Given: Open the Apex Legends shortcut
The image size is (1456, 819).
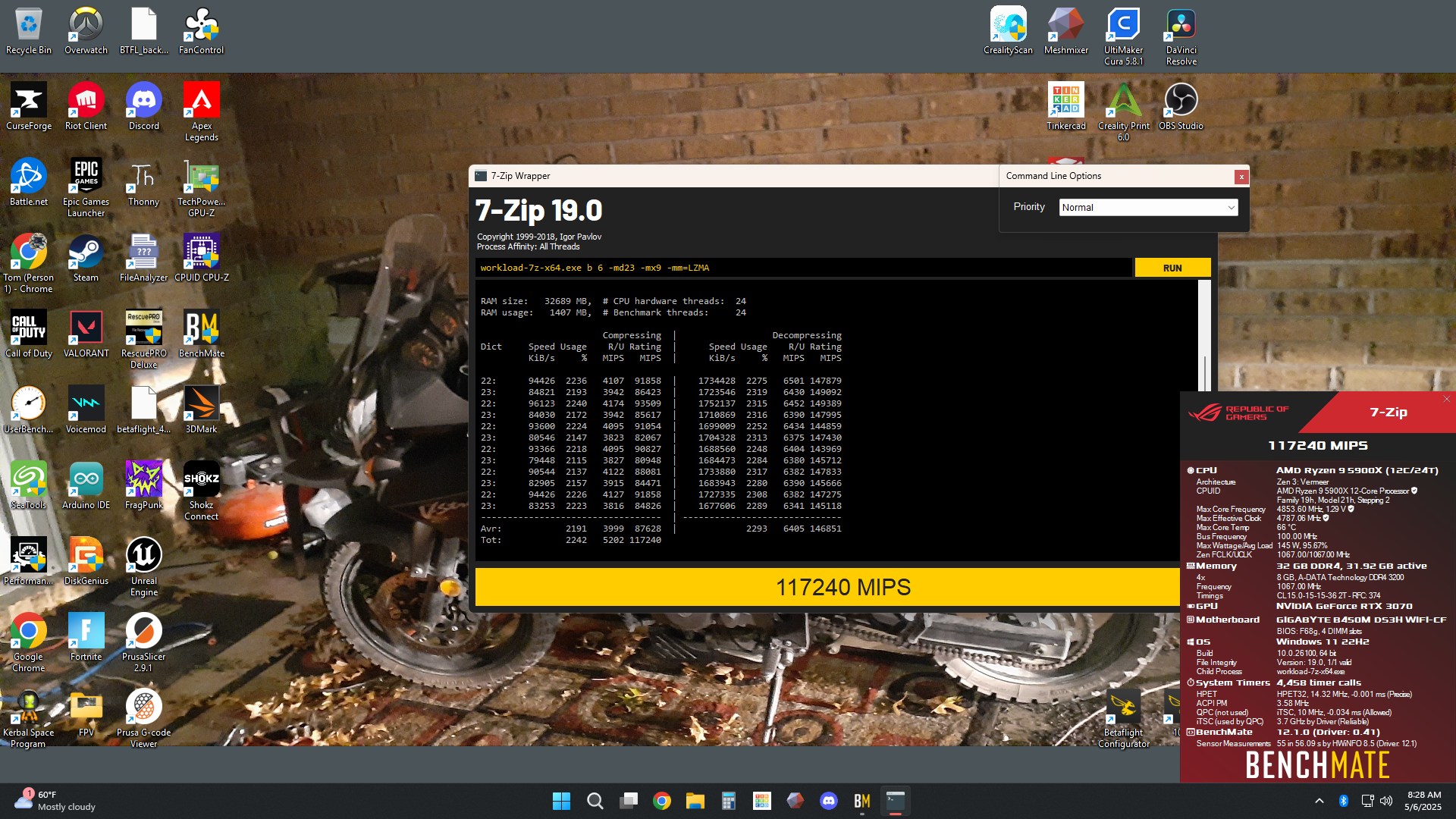Looking at the screenshot, I should [201, 112].
